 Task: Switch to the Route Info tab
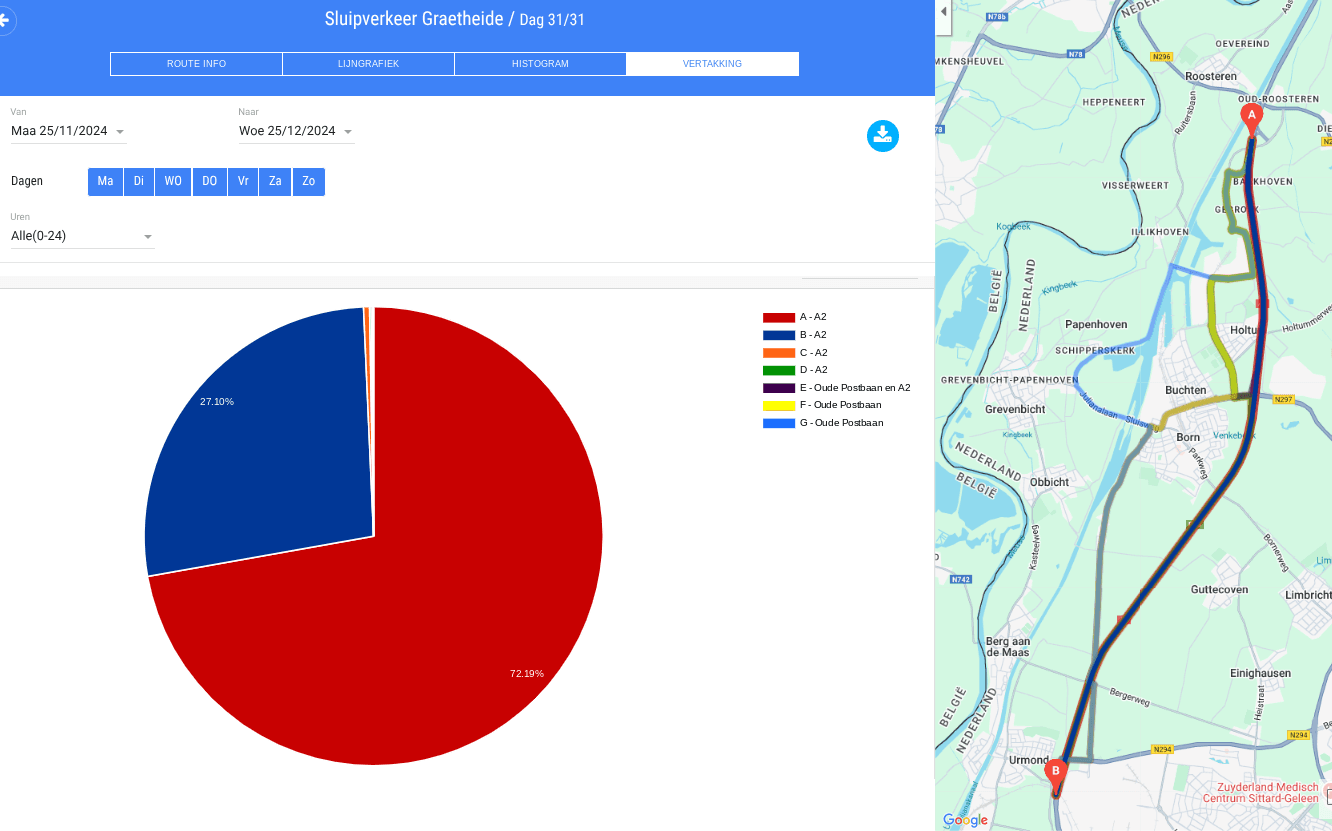(x=196, y=64)
